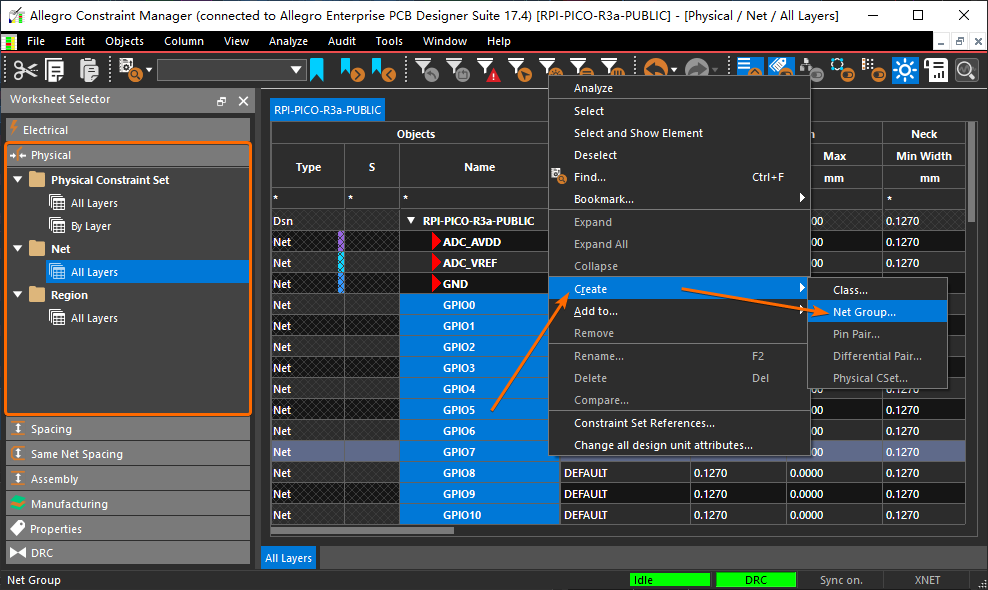
Task: Click the Toggle Bookmark icon
Action: click(x=317, y=70)
